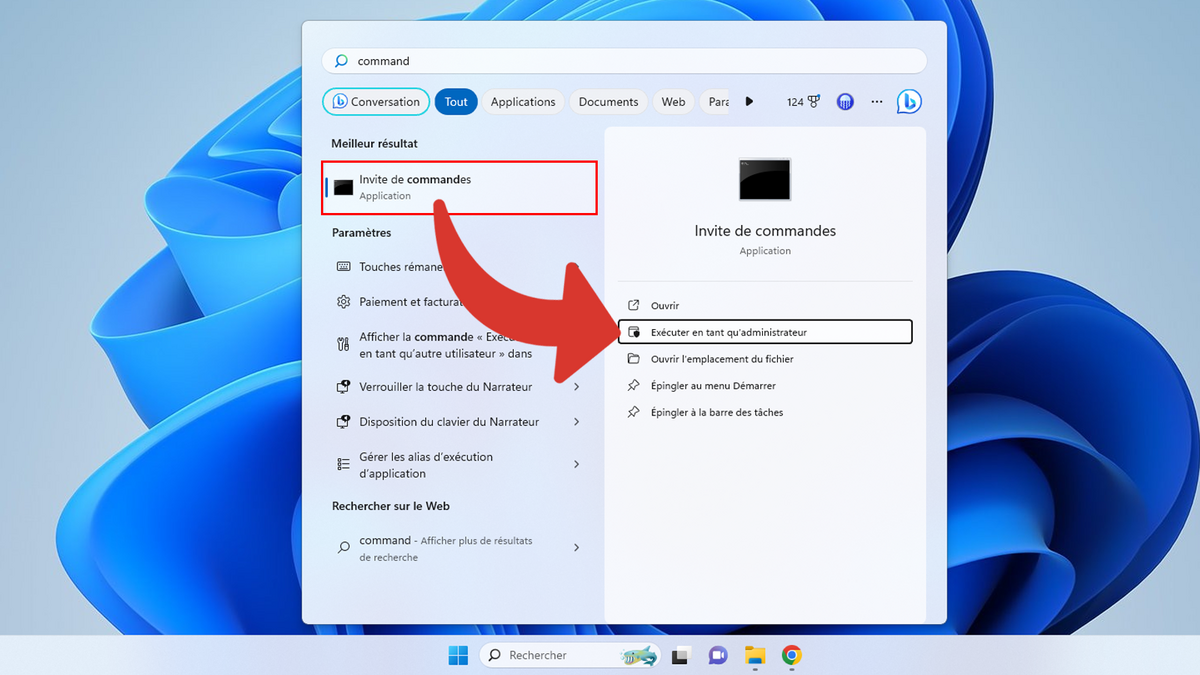Switch to the Applications filter tab
This screenshot has width=1200, height=675.
(523, 102)
